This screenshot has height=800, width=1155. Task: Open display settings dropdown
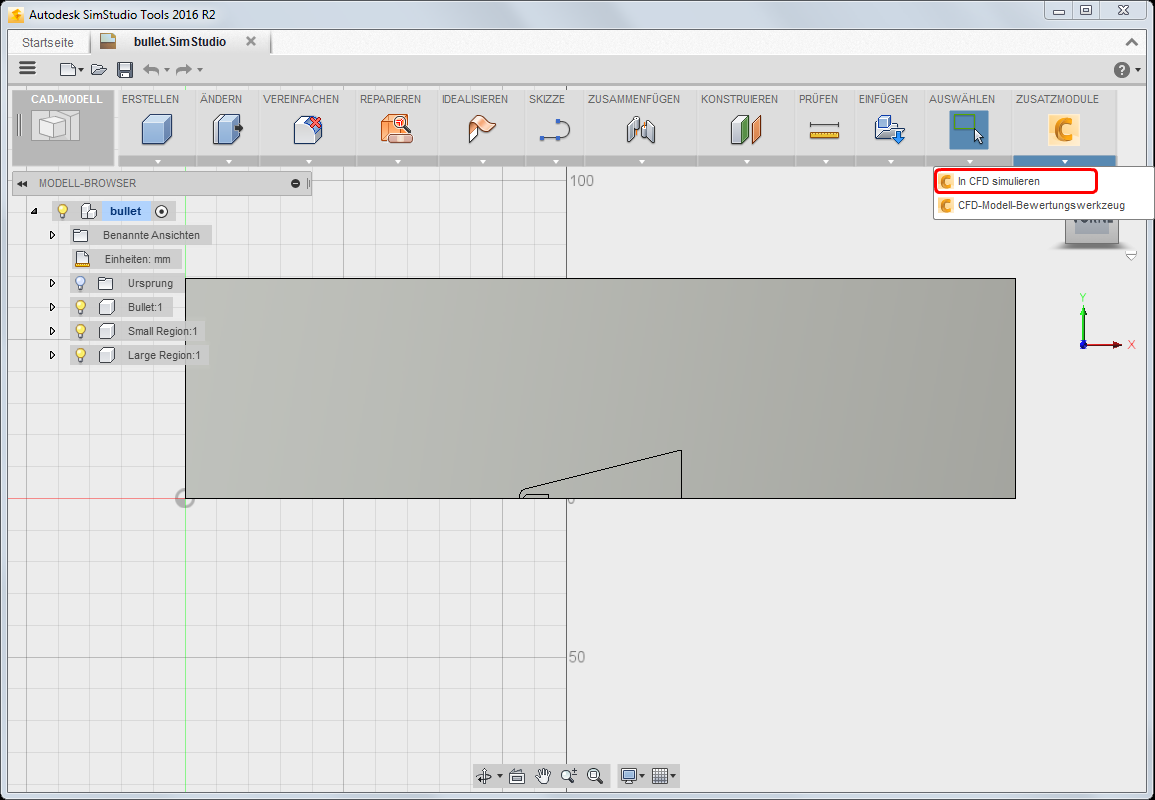pyautogui.click(x=642, y=776)
